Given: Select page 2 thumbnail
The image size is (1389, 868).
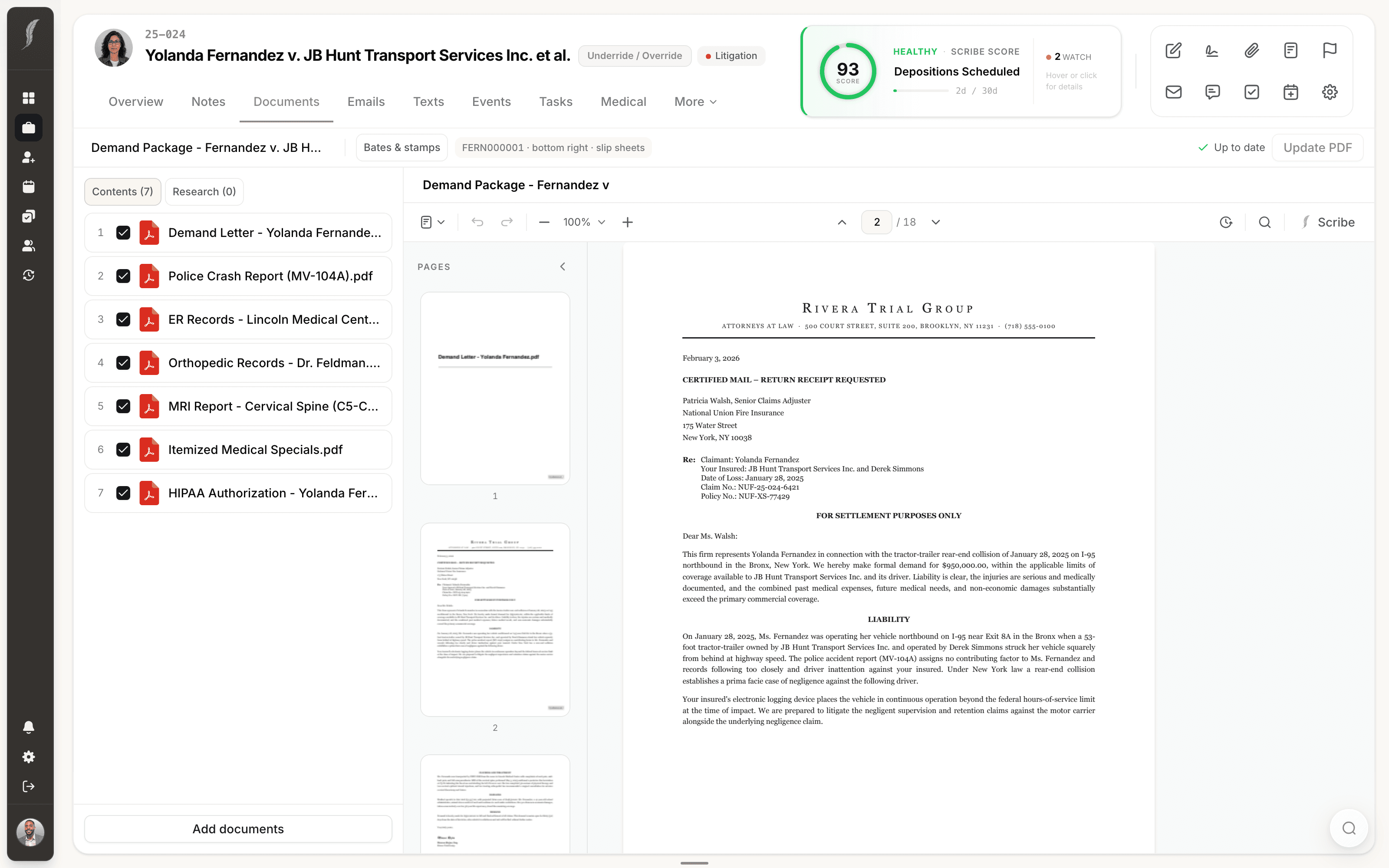Looking at the screenshot, I should 495,619.
